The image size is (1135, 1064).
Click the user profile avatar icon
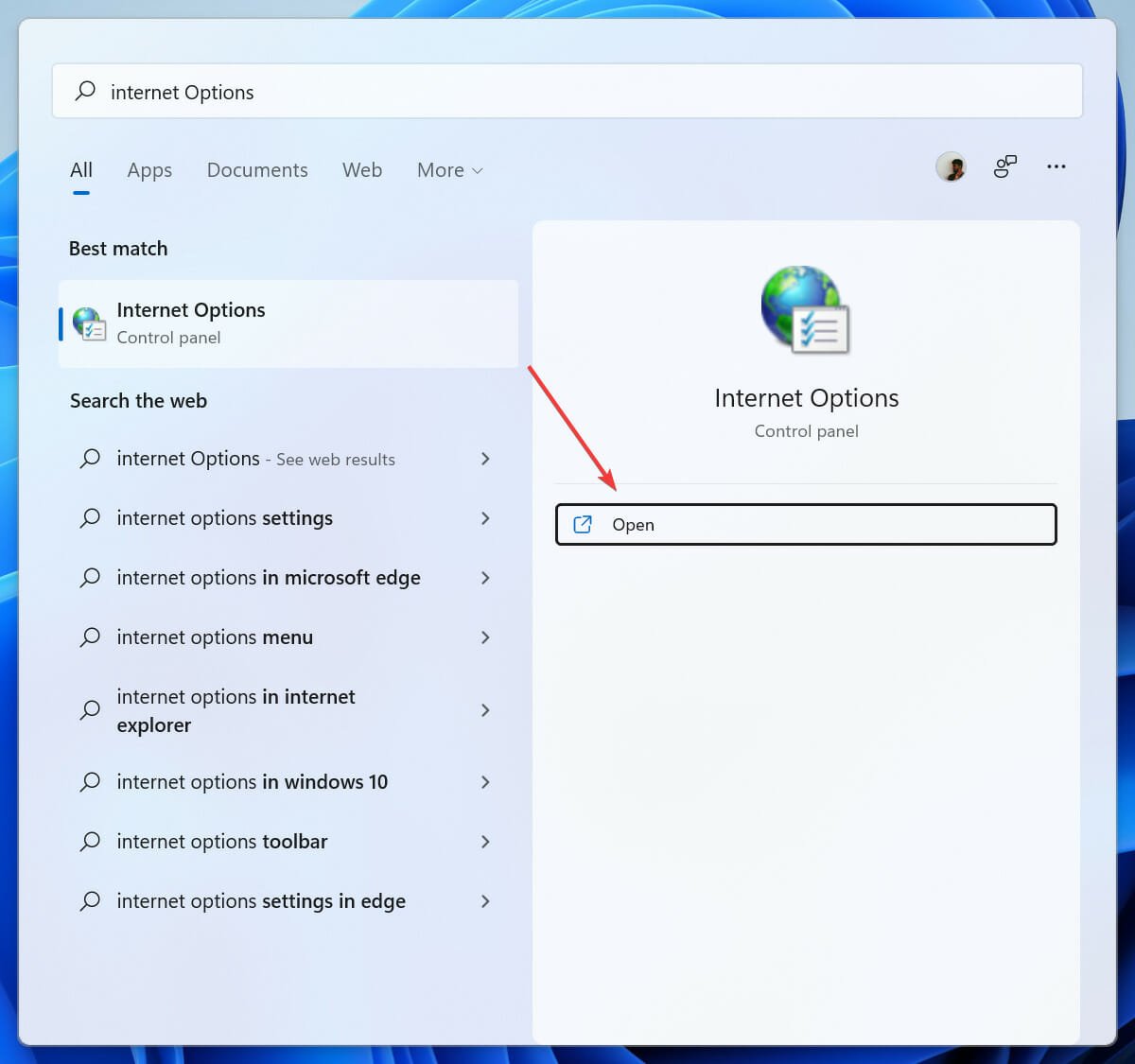point(952,167)
